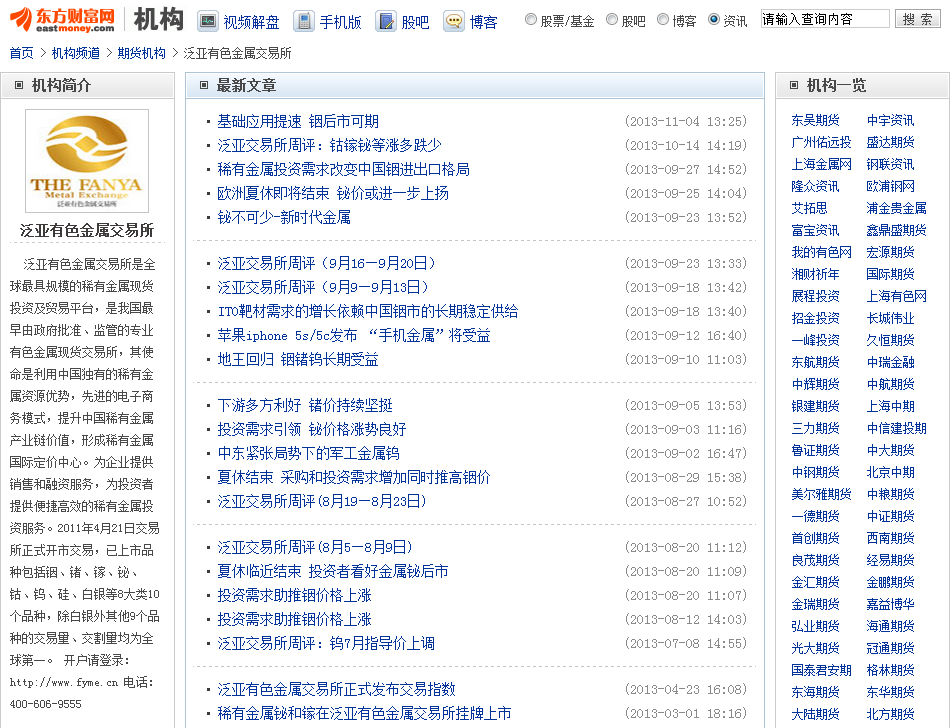Go to 机构频道 breadcrumb

76,53
